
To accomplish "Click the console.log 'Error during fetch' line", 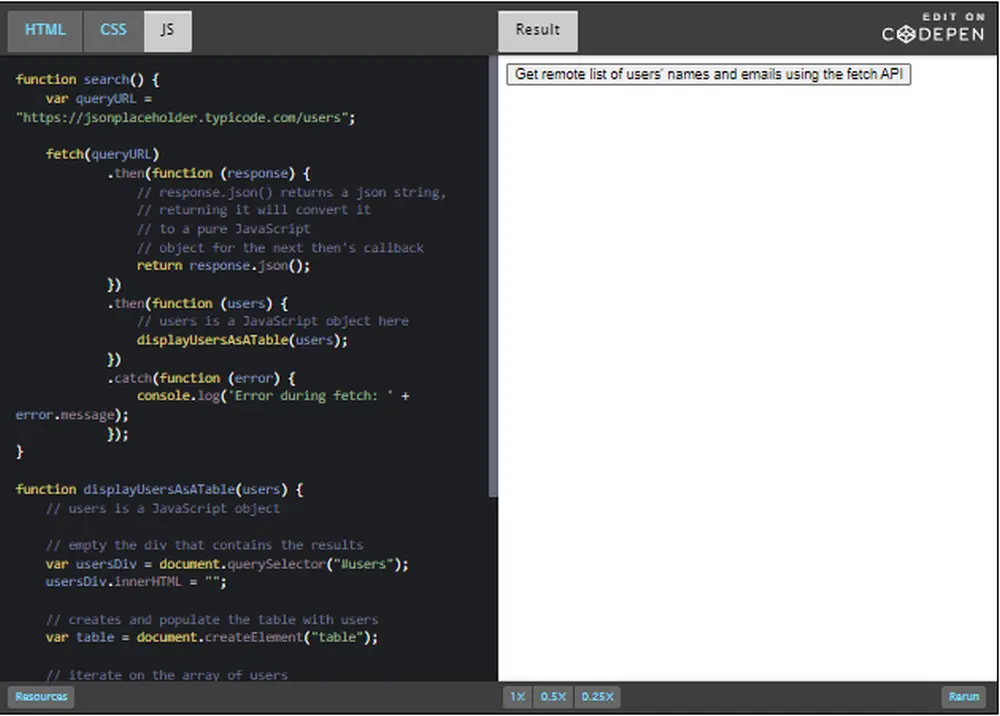I will 273,395.
